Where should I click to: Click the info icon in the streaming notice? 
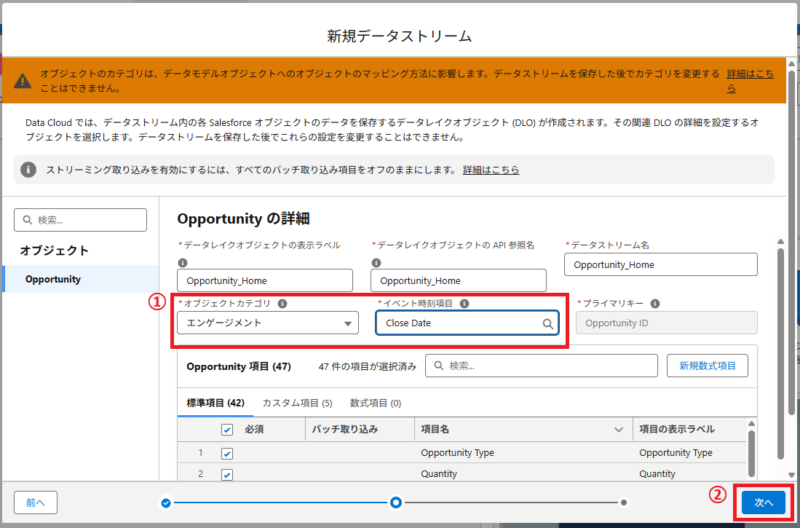tap(29, 169)
